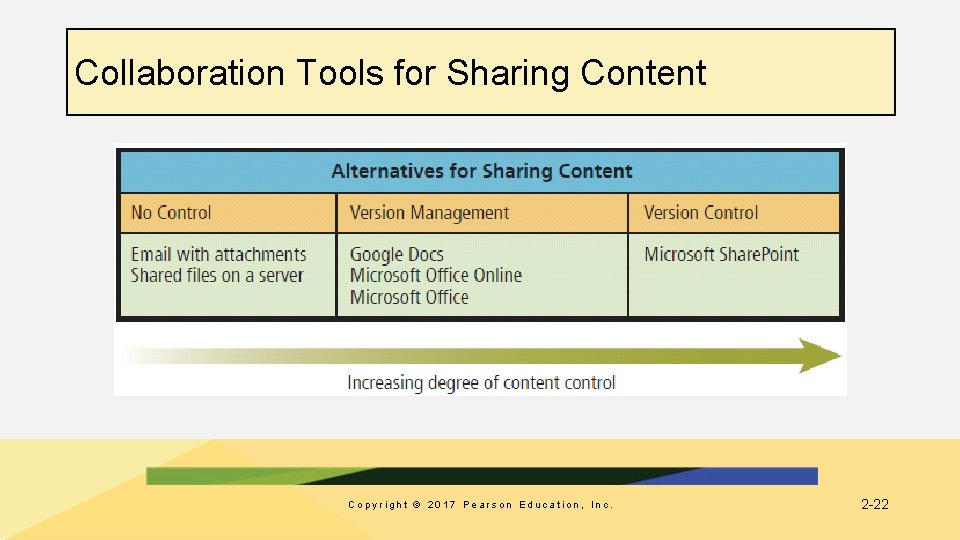Click the Google Docs entry
960x540 pixels.
tap(397, 254)
